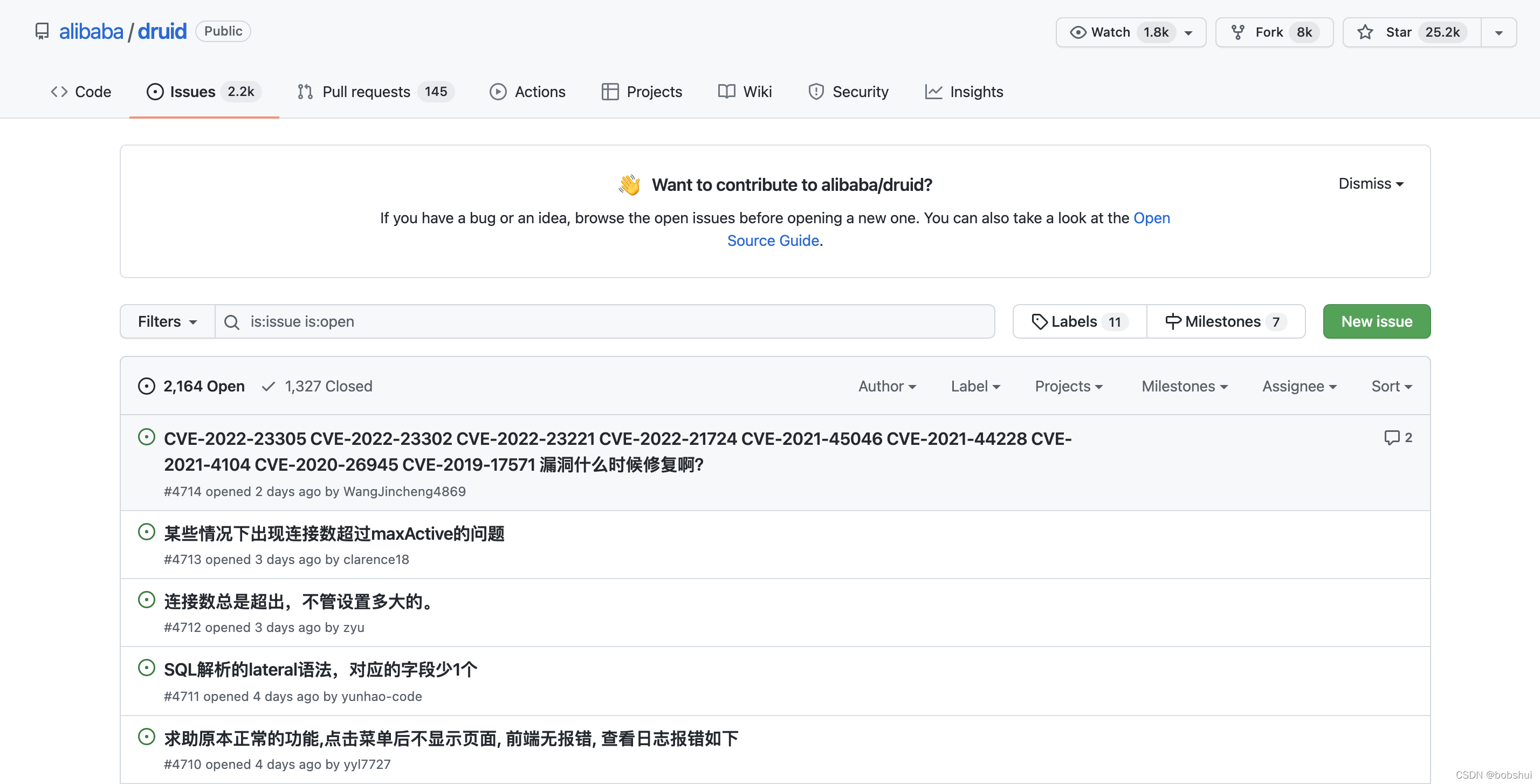Screen dimensions: 1540x784
Task: Open Labels via the tag icon
Action: pos(1040,322)
